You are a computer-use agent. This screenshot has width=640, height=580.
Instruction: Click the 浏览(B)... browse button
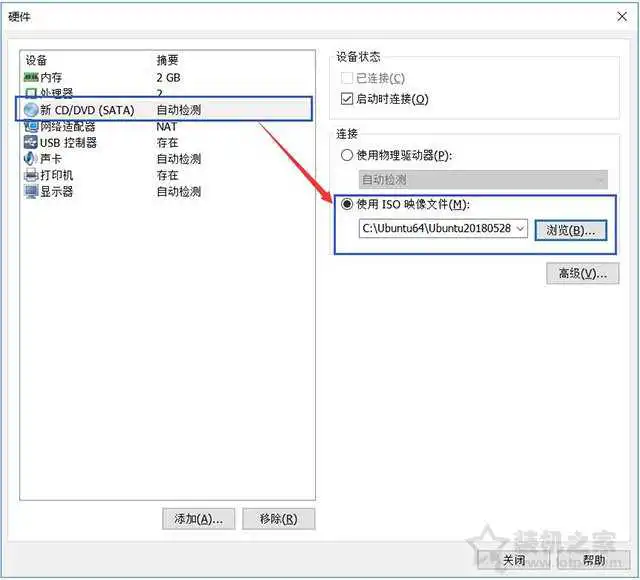(x=571, y=231)
